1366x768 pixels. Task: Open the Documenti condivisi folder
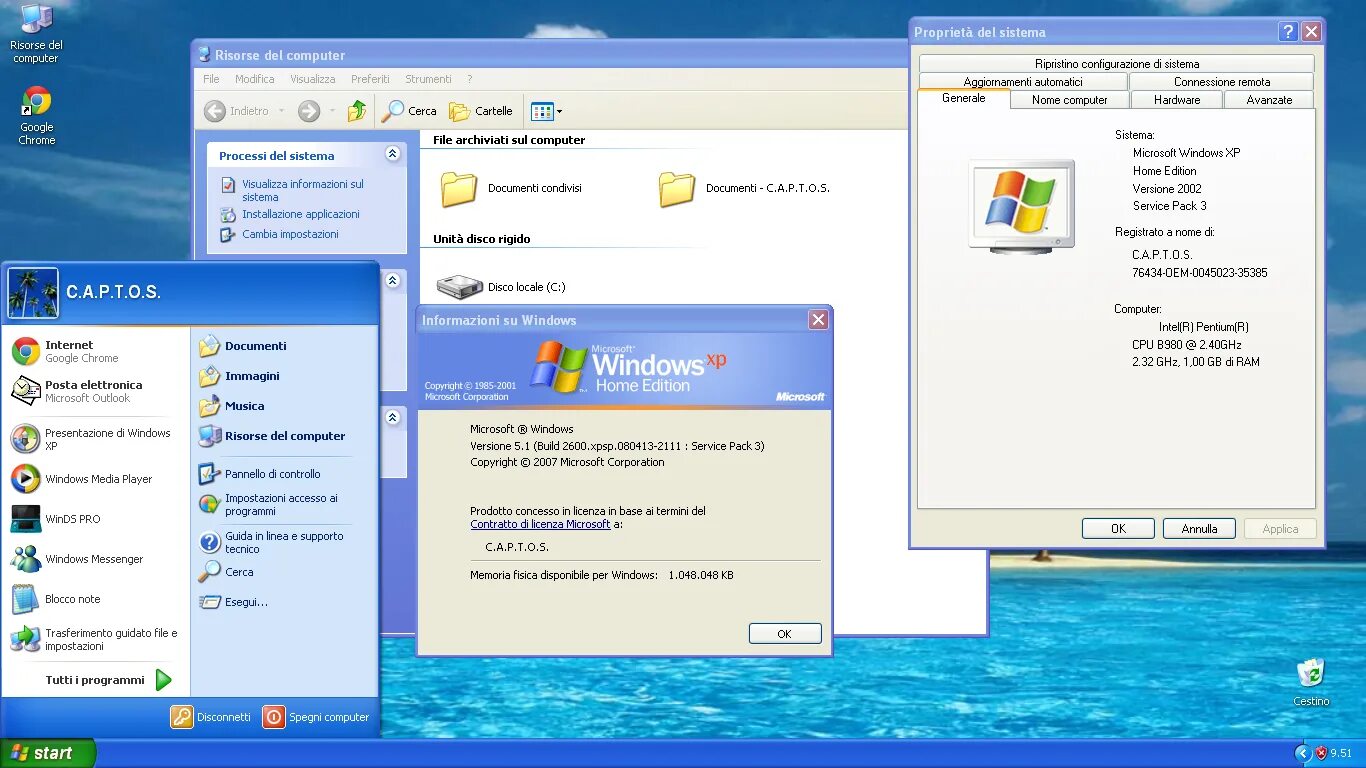(511, 188)
